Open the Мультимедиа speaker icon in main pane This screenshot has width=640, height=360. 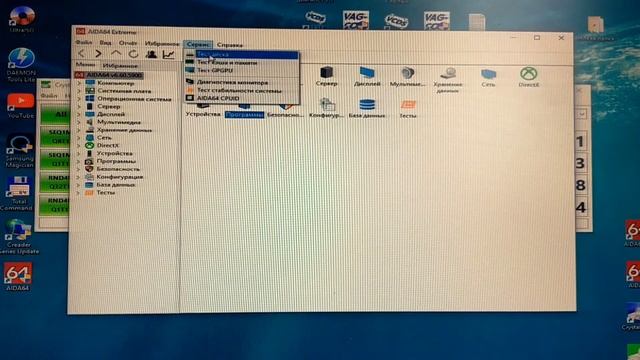click(x=407, y=76)
